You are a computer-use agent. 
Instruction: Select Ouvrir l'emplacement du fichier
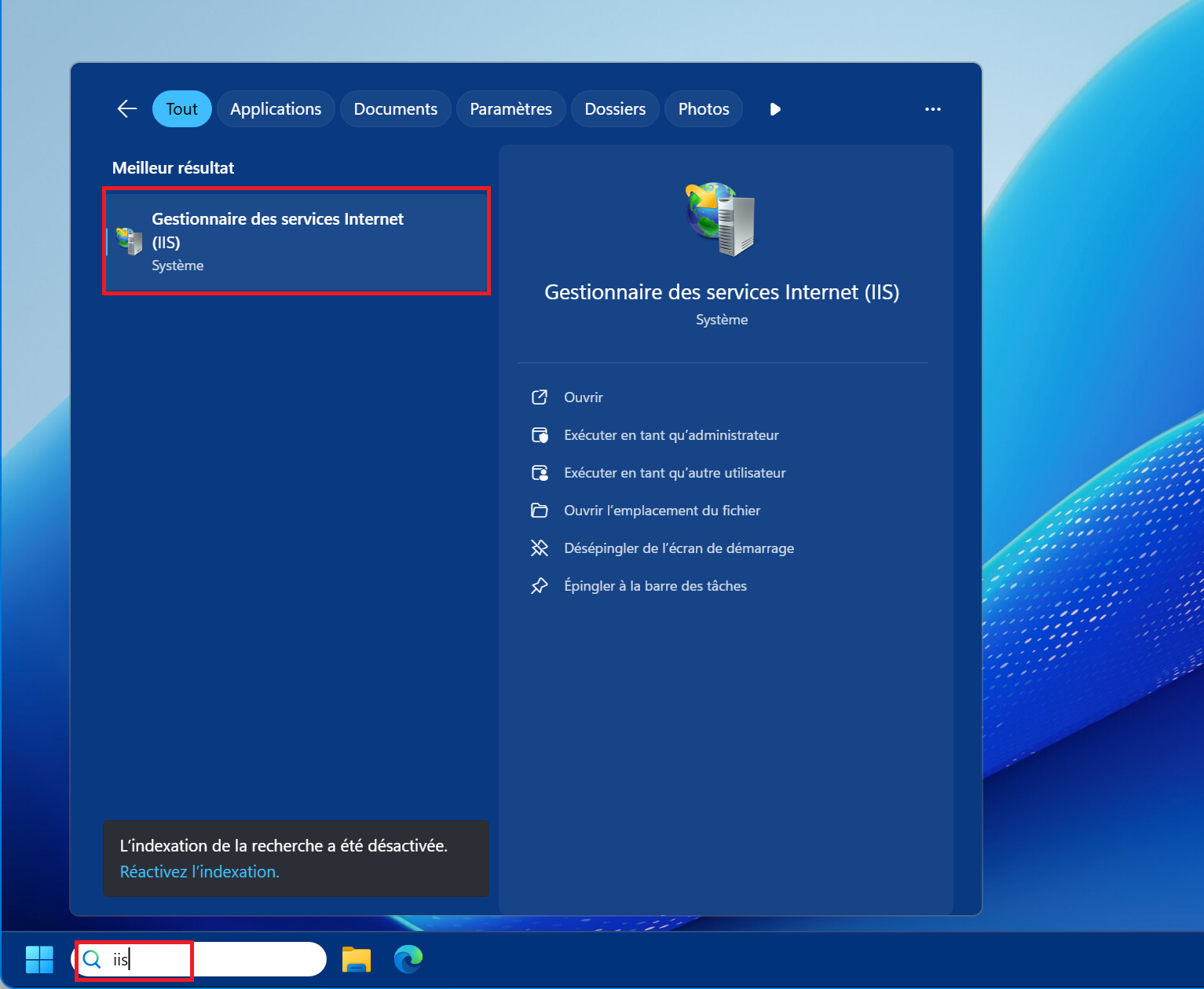click(x=661, y=511)
